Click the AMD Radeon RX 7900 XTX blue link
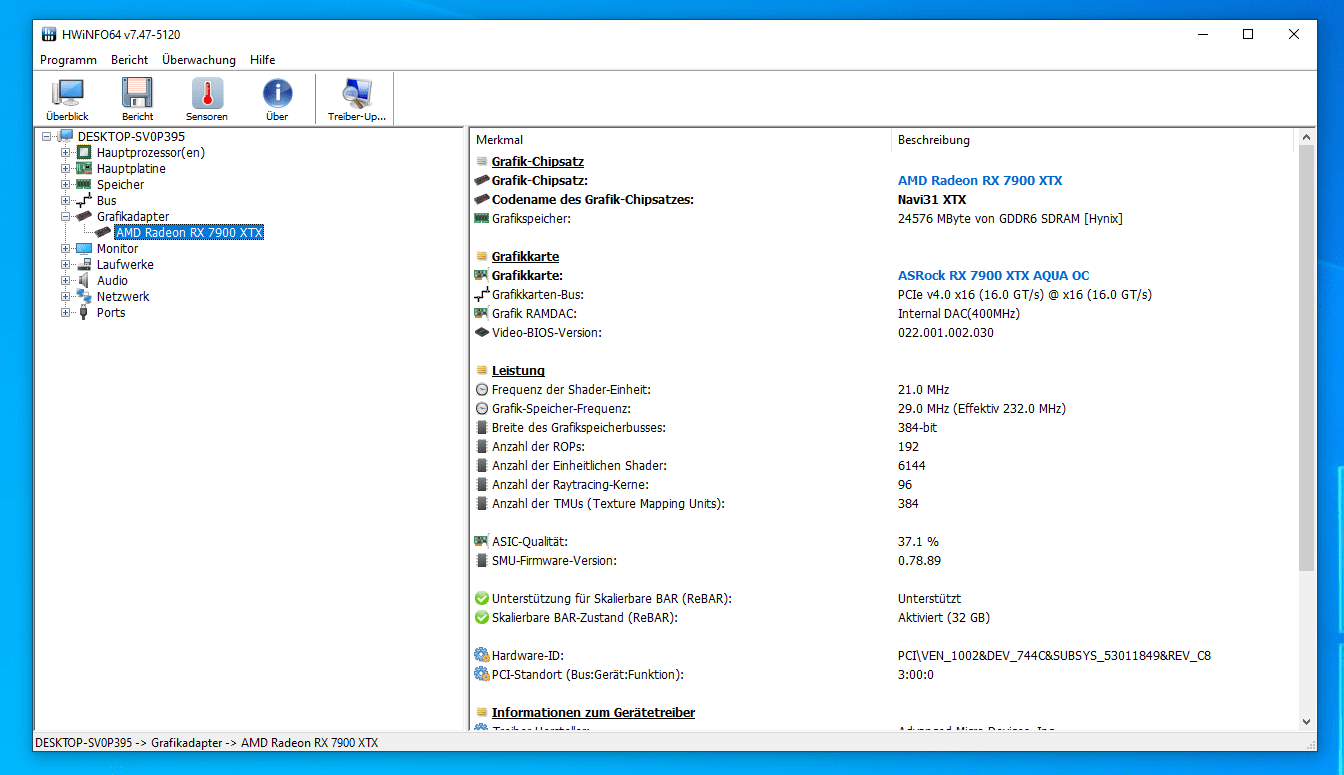 980,181
